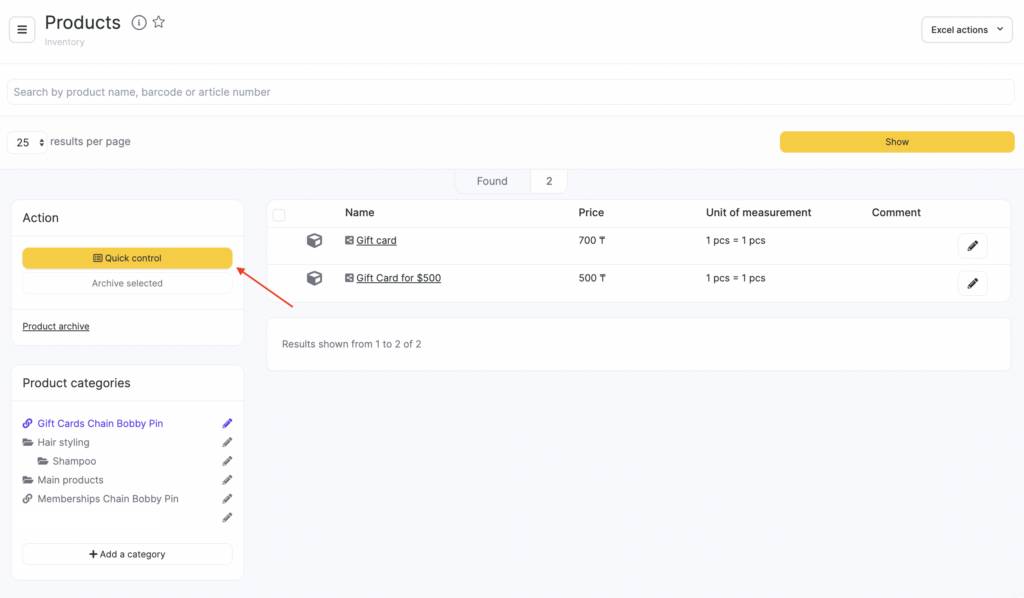Edit the Gift Card for $500 row
This screenshot has width=1024, height=598.
pos(972,284)
